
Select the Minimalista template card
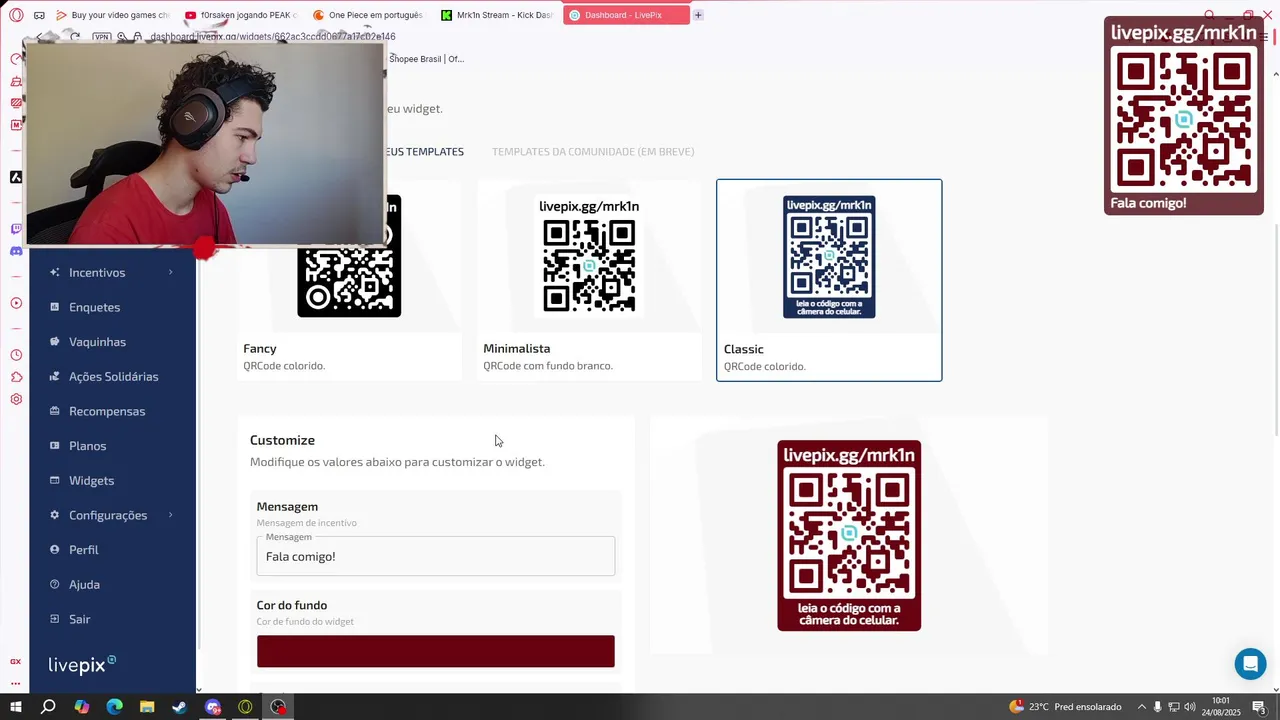point(589,280)
